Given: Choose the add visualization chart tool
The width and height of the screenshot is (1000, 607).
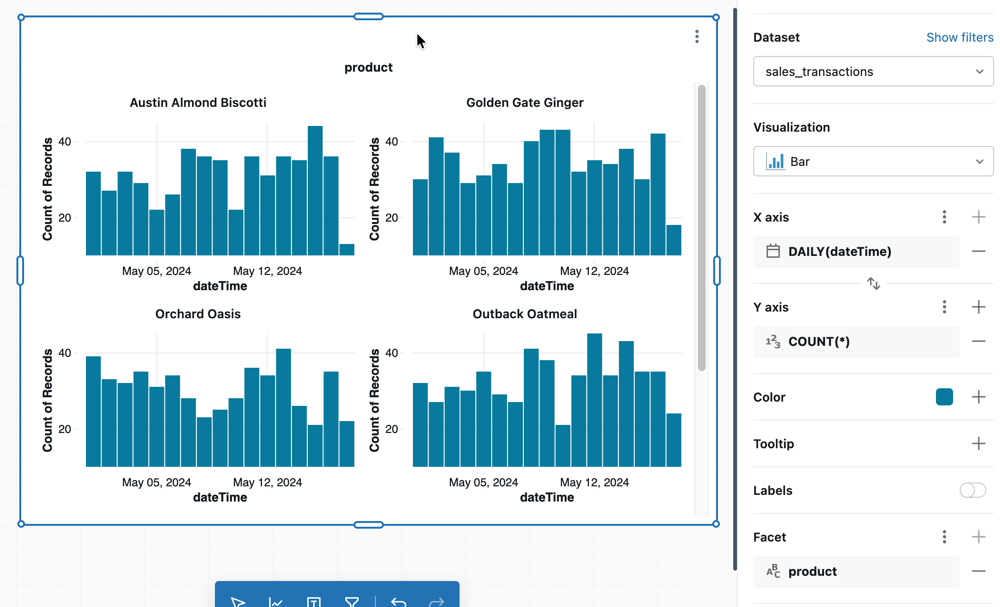Looking at the screenshot, I should pos(276,602).
